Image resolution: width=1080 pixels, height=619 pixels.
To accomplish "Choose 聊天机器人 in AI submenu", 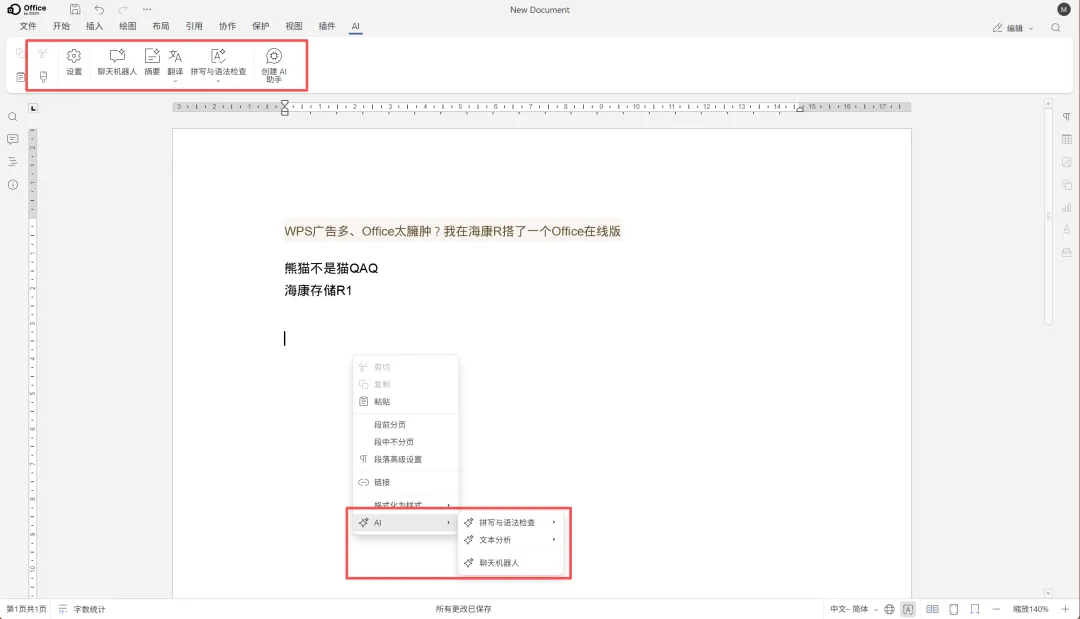I will pyautogui.click(x=510, y=563).
